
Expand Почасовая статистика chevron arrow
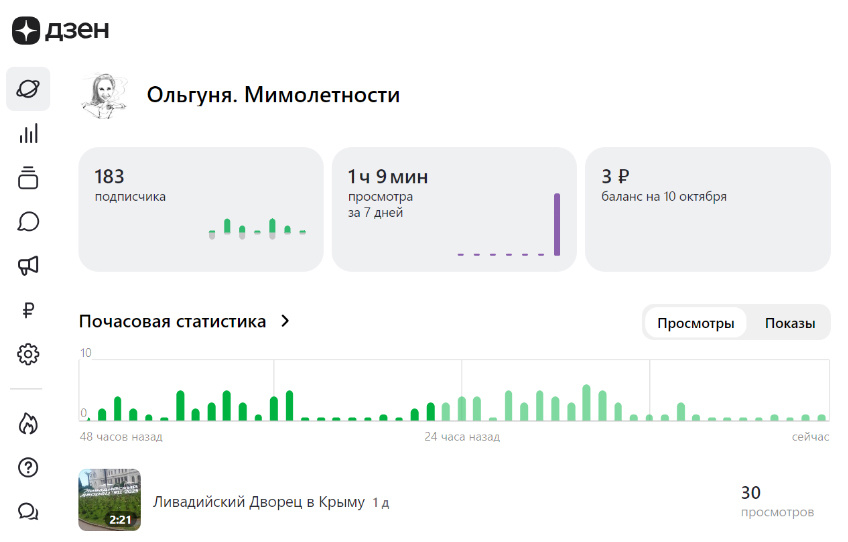[286, 321]
